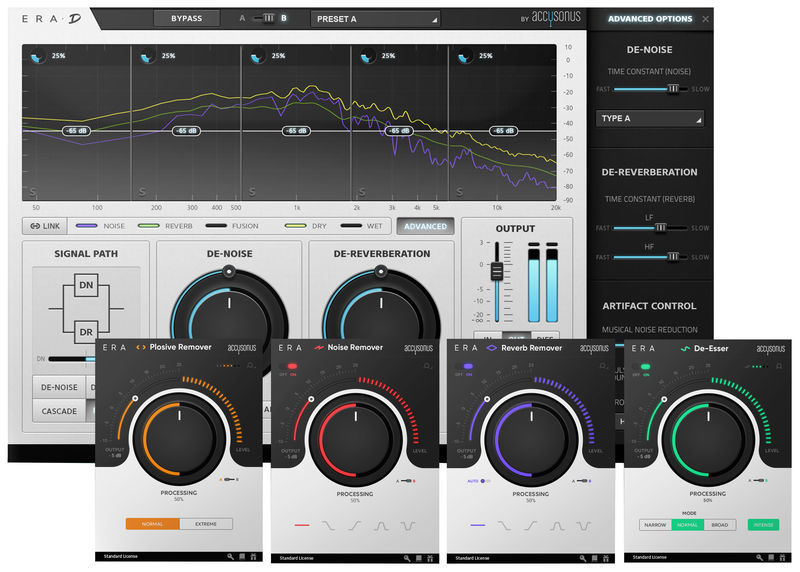Toggle the Reverb Remover on/off switch

pos(464,366)
